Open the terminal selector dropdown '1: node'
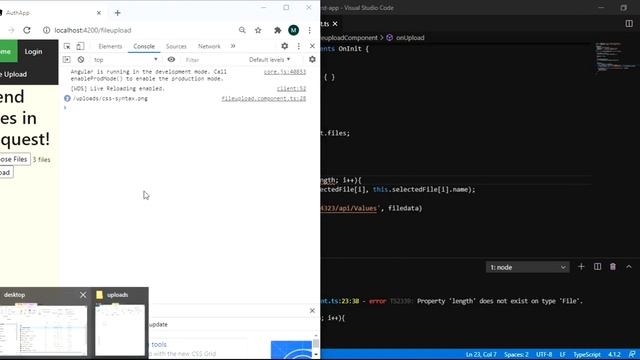 (x=527, y=267)
